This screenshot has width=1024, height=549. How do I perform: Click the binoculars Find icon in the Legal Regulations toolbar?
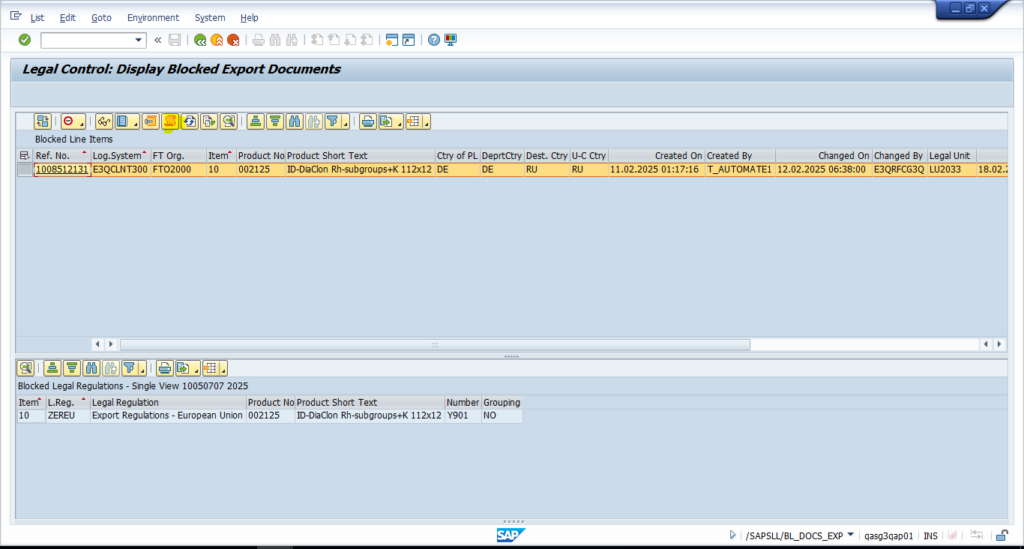pos(91,368)
